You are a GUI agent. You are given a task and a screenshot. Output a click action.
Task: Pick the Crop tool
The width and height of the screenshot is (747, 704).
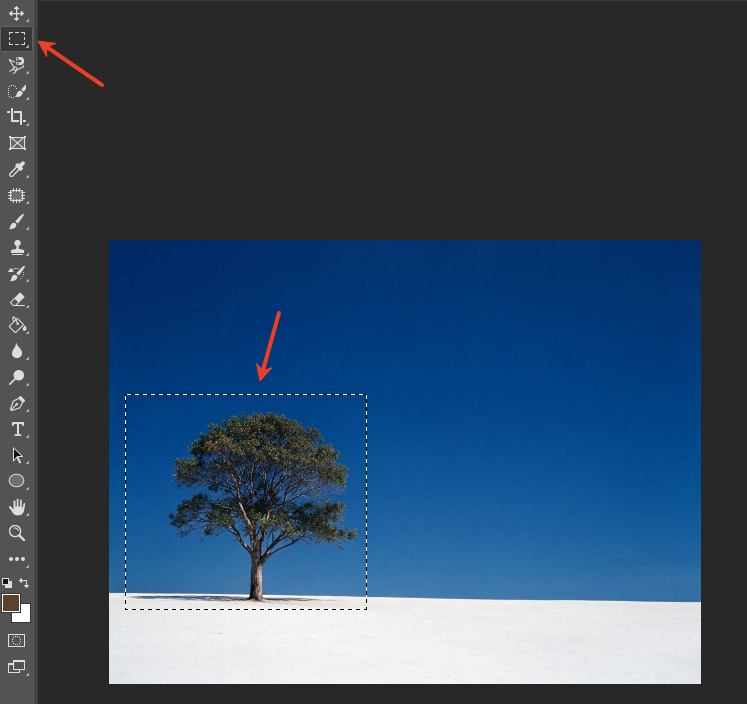17,117
